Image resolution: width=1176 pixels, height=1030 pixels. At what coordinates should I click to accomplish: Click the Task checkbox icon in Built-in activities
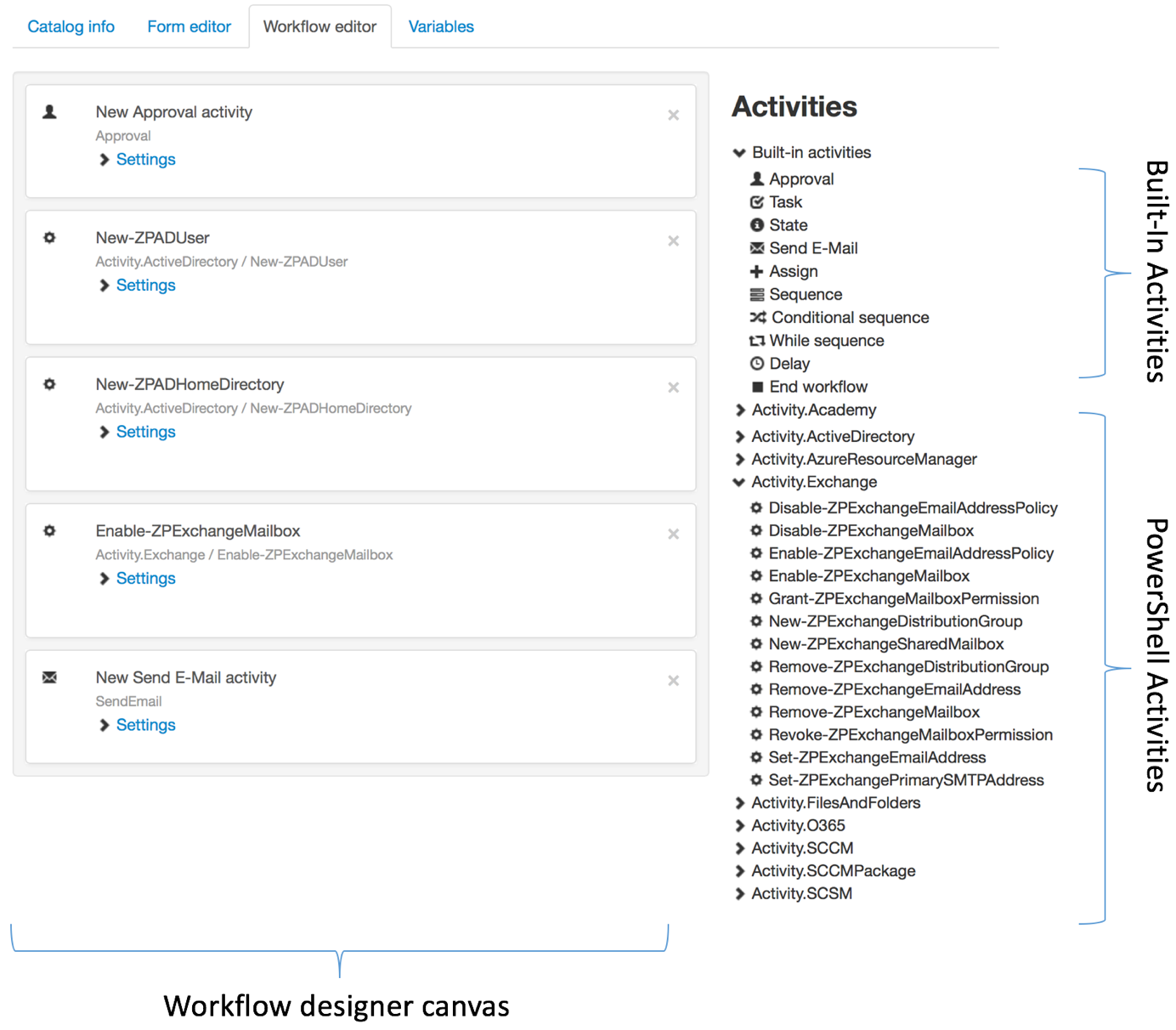(x=756, y=202)
